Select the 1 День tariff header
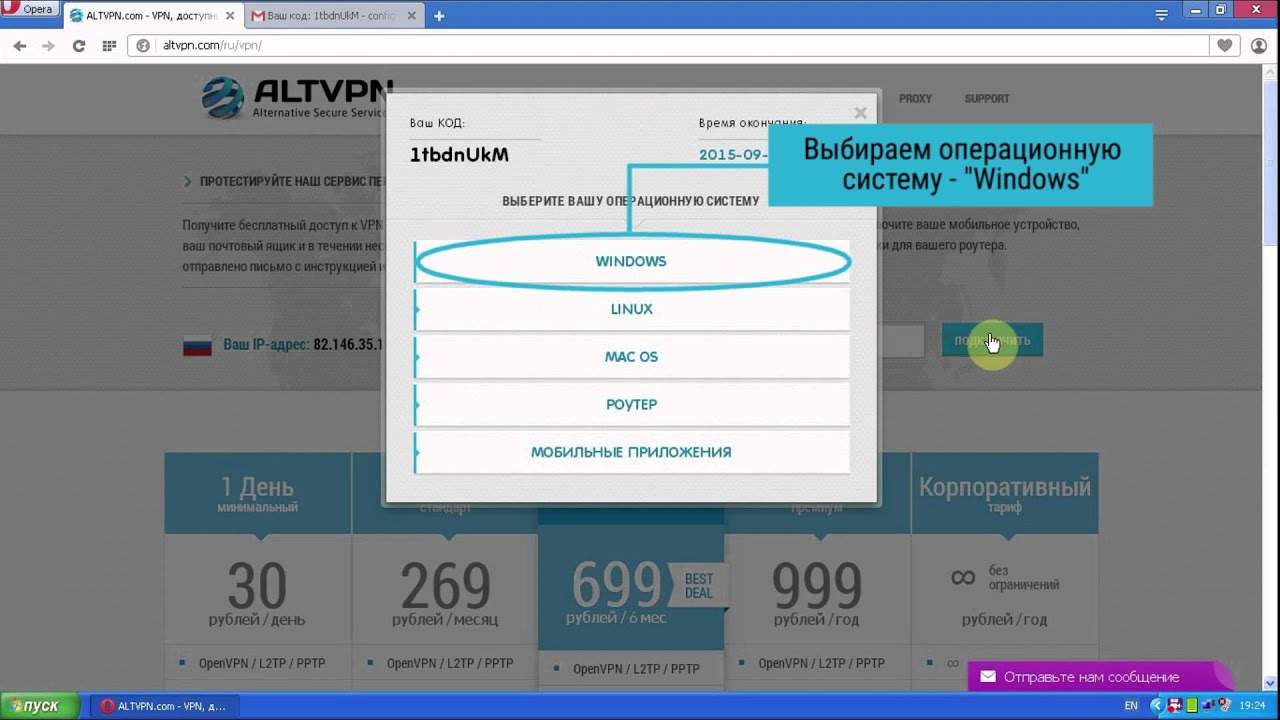Viewport: 1280px width, 720px height. click(x=258, y=493)
